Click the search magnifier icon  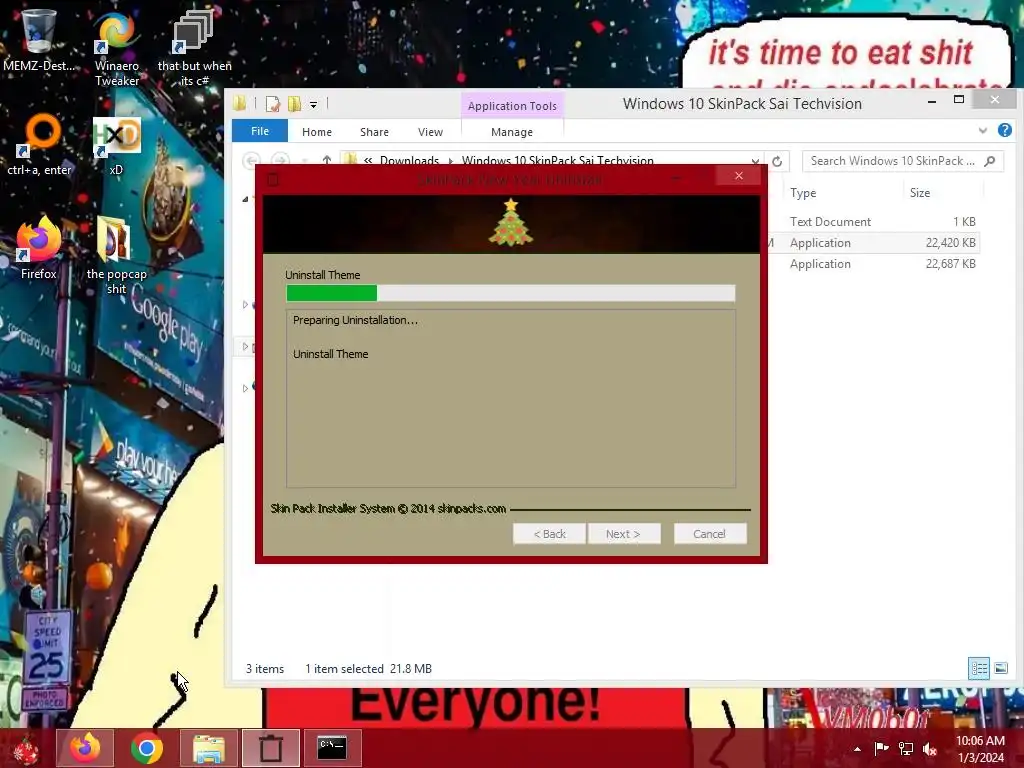[x=990, y=161]
